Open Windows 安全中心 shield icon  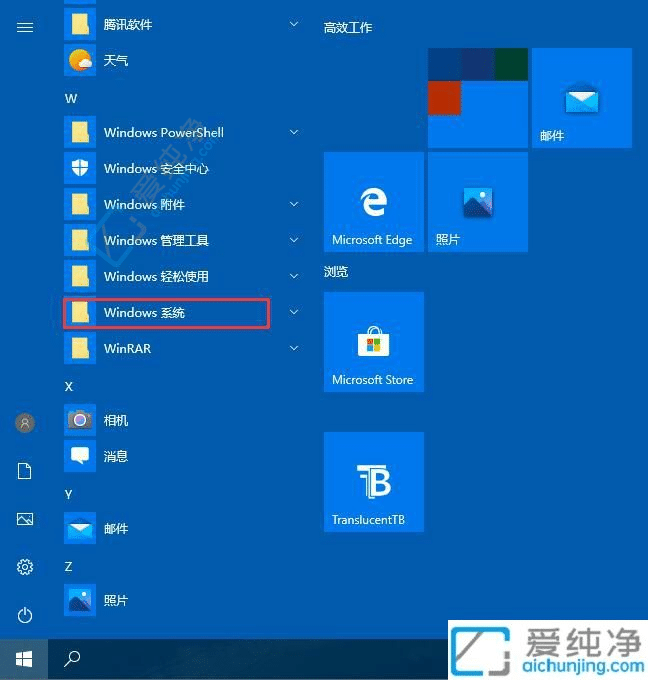80,168
